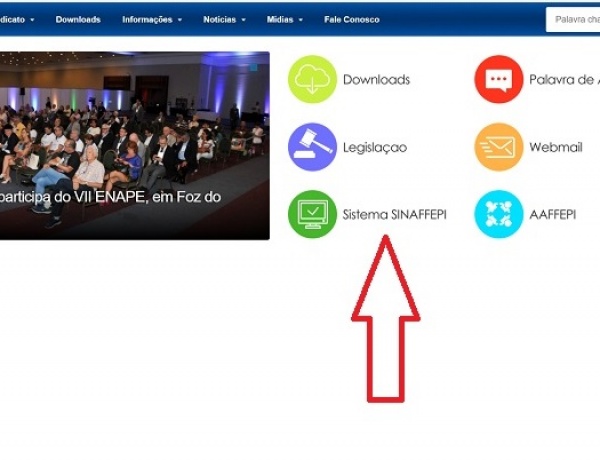Click the red speech bubble icon

click(498, 80)
